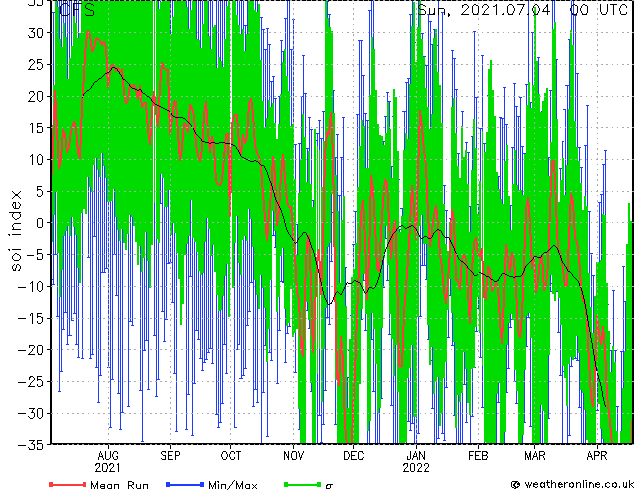
Task: Click the 'Mean Run' legend text
Action: pos(120,485)
